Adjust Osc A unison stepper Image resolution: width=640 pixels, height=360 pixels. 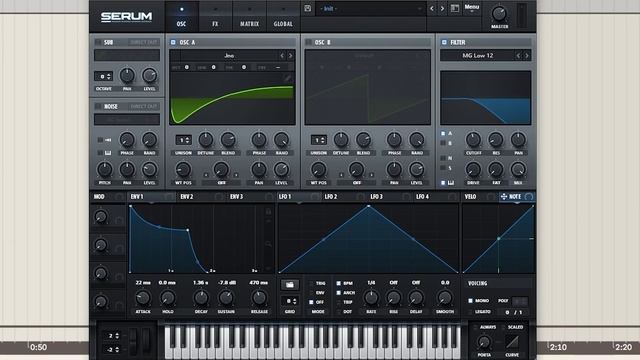[183, 140]
